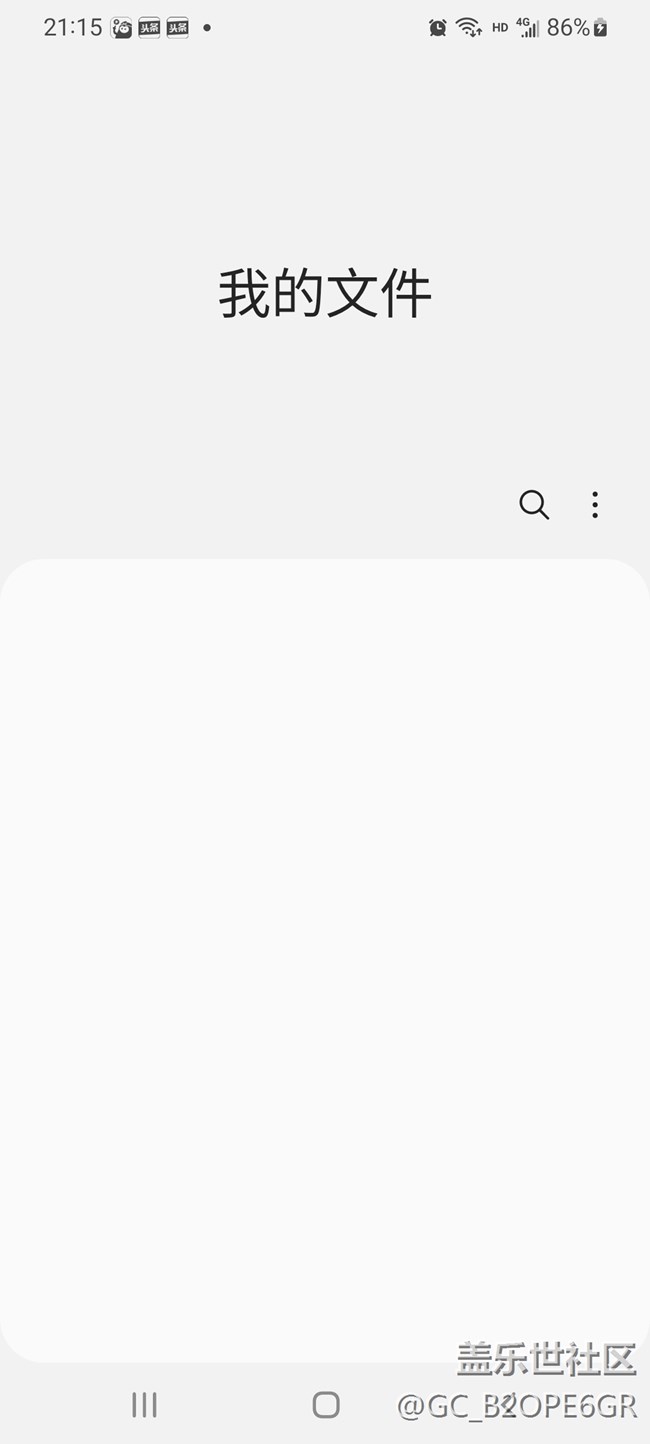Tap the 21:15 clock in the status bar
Screen dimensions: 650x1444
[73, 28]
